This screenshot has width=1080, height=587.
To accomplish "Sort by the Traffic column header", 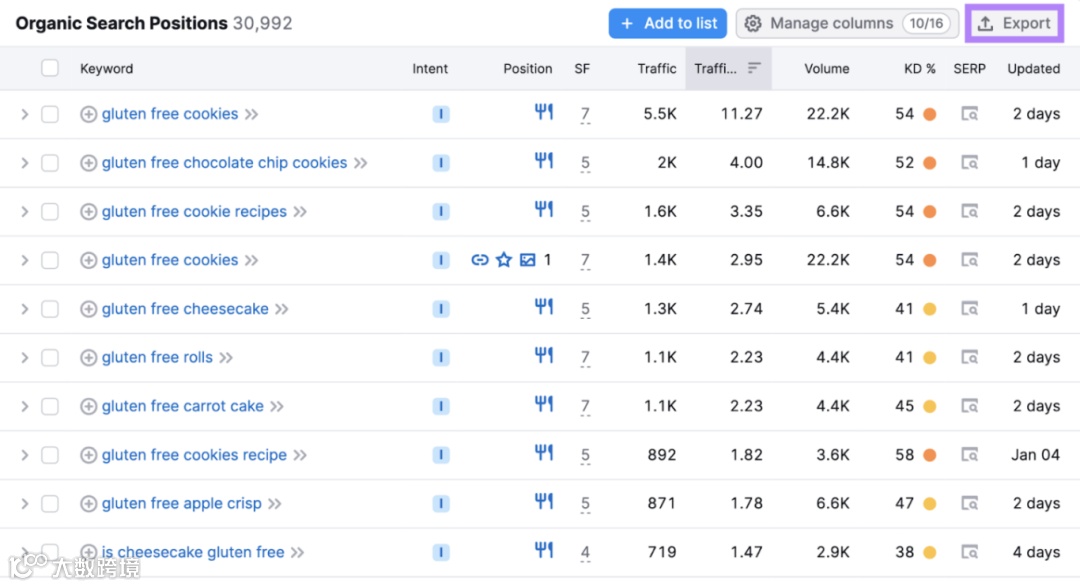I will (656, 68).
